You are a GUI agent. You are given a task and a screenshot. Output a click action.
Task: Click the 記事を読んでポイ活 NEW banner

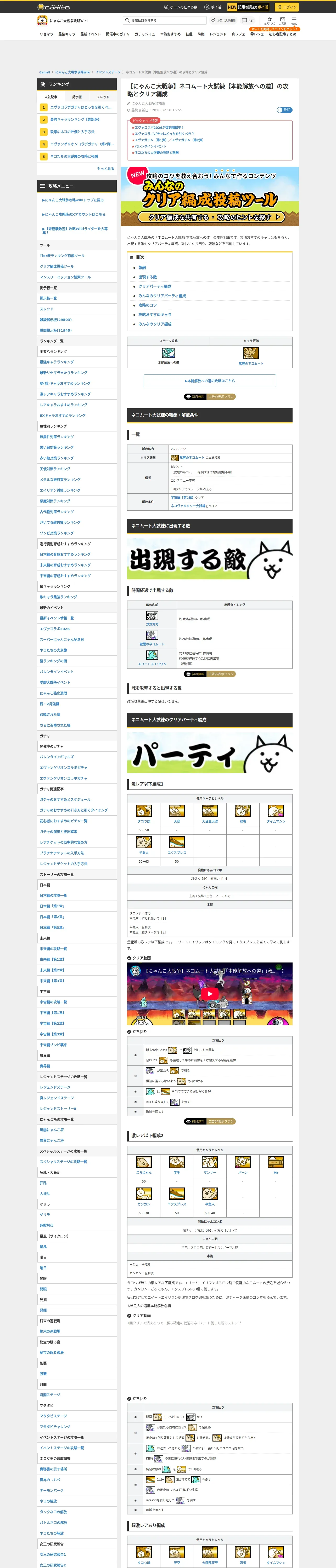point(248,7)
